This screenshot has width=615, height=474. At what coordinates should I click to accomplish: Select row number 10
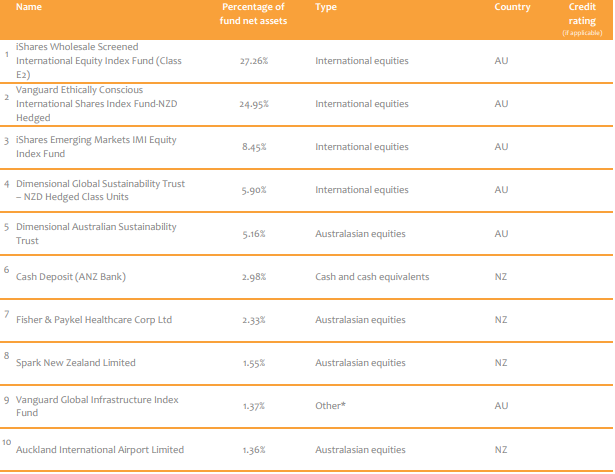[x=7, y=442]
